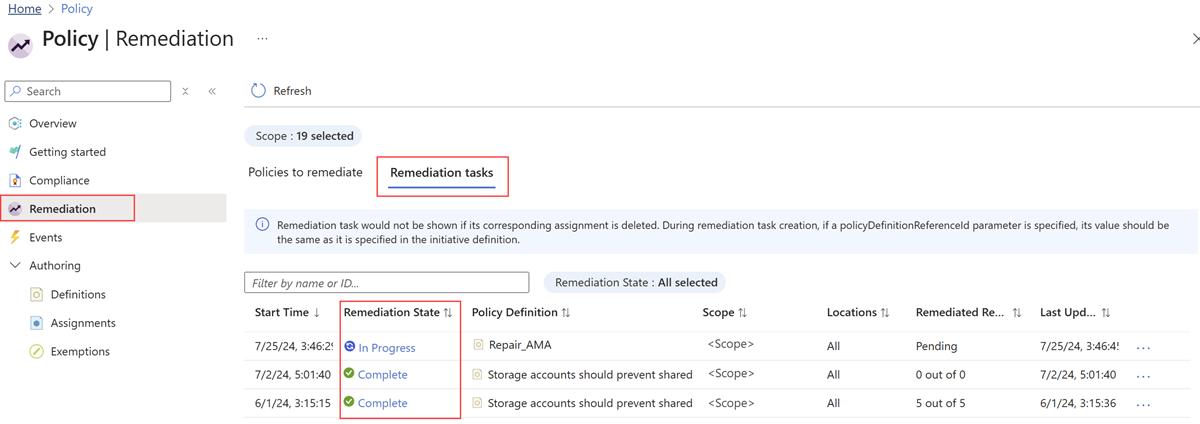Image resolution: width=1200 pixels, height=424 pixels.
Task: Open the Compliance page icon
Action: point(15,180)
